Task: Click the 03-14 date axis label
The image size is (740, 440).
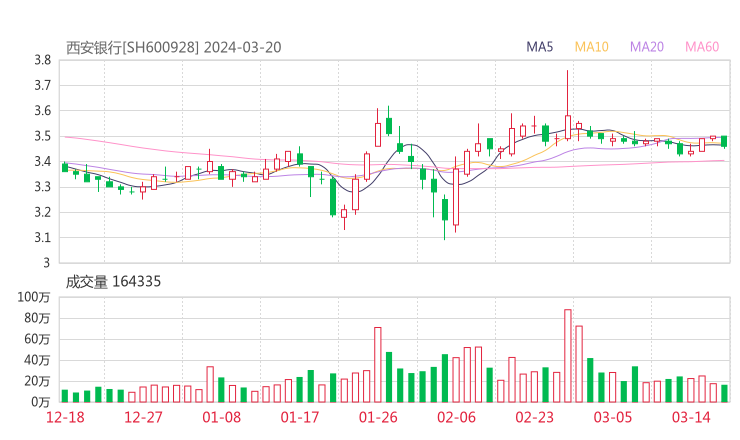Action: click(x=691, y=417)
